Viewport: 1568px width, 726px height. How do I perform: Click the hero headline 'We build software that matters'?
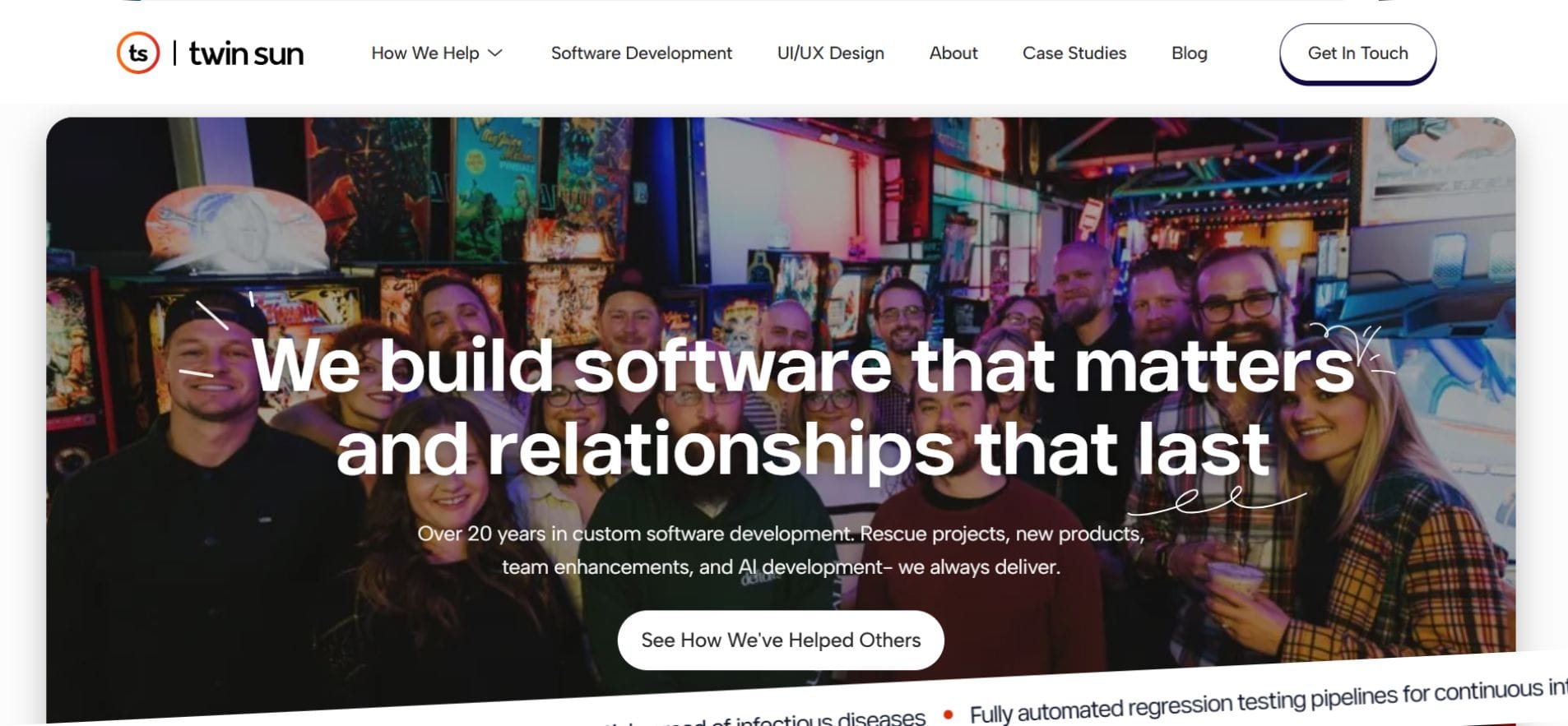click(x=803, y=365)
